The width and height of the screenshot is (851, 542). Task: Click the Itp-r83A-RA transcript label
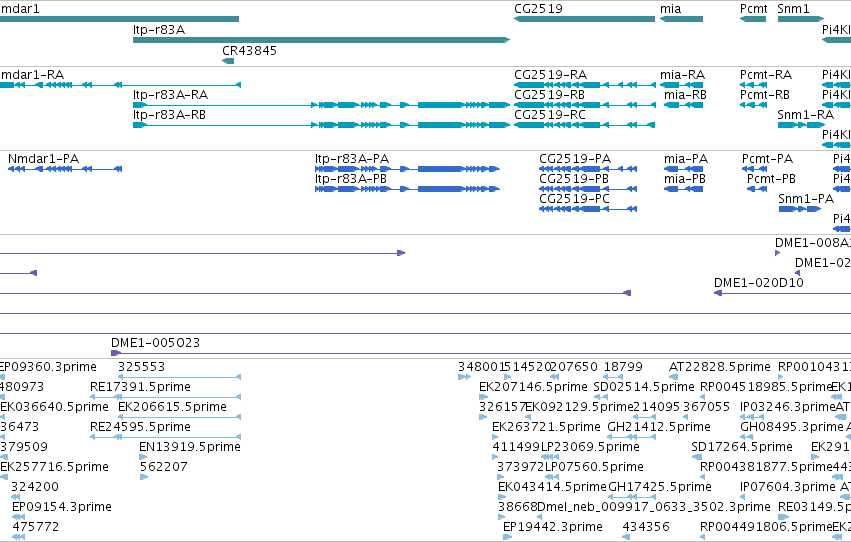pos(170,95)
